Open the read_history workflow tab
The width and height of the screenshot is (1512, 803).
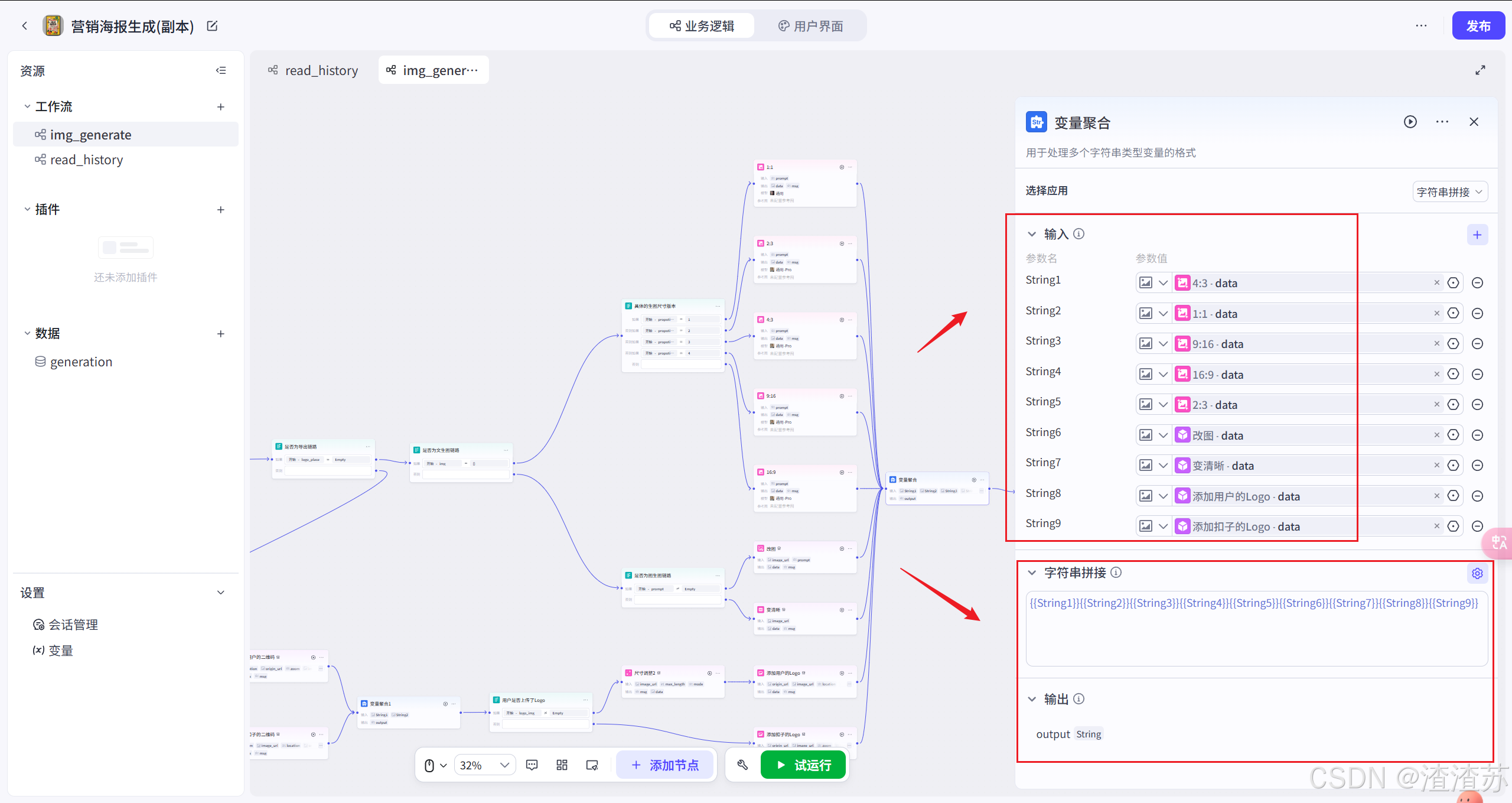(314, 70)
